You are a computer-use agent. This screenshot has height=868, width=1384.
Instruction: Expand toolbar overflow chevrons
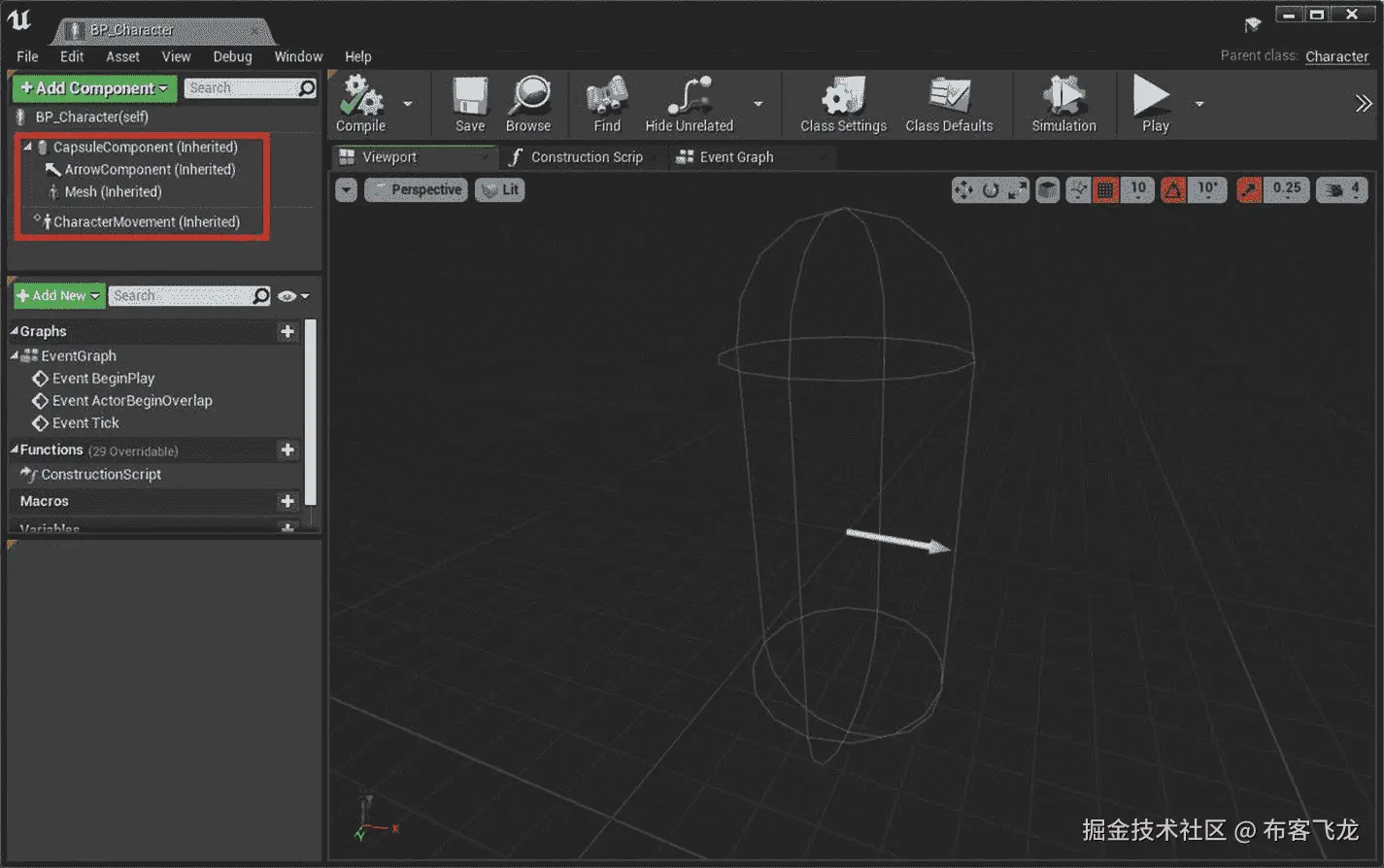point(1364,103)
